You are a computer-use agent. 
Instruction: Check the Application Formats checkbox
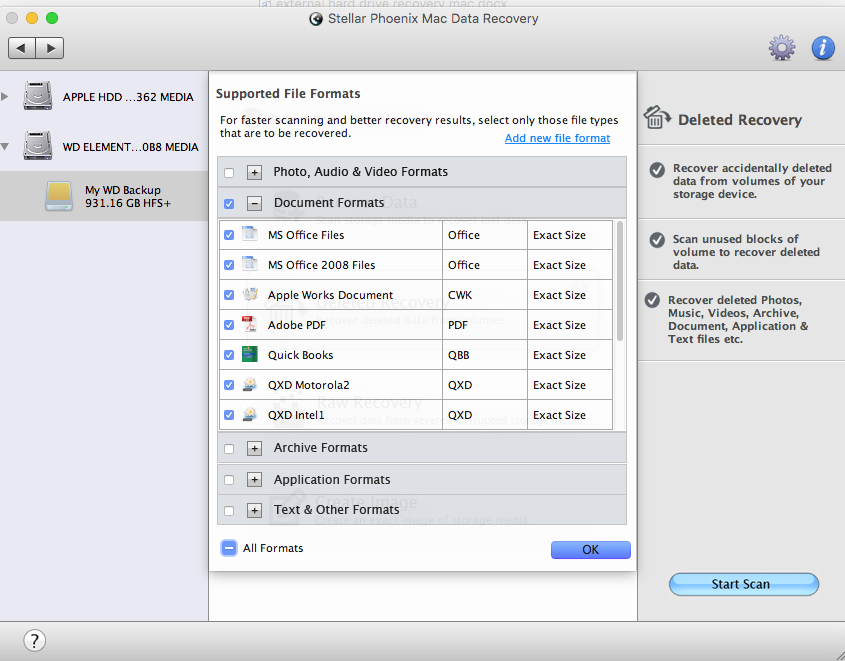pyautogui.click(x=229, y=480)
